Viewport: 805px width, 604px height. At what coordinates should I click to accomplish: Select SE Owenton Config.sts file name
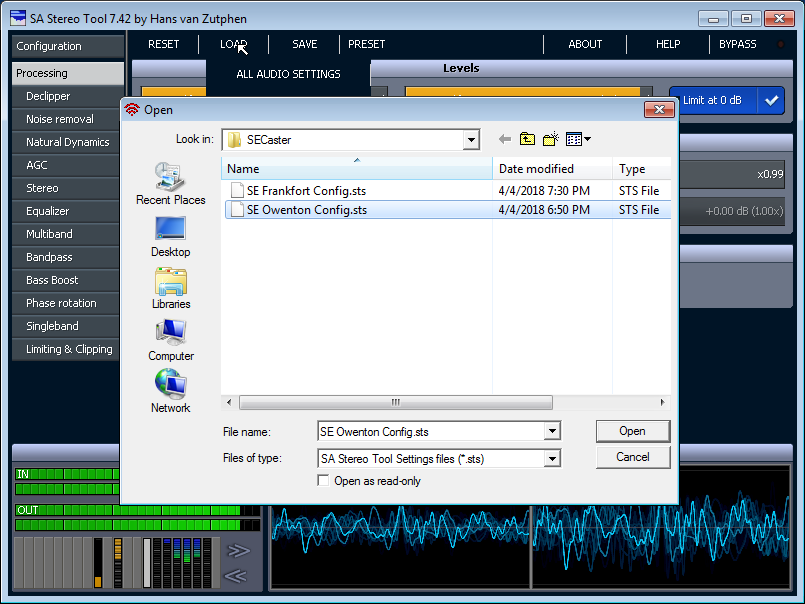click(x=306, y=210)
